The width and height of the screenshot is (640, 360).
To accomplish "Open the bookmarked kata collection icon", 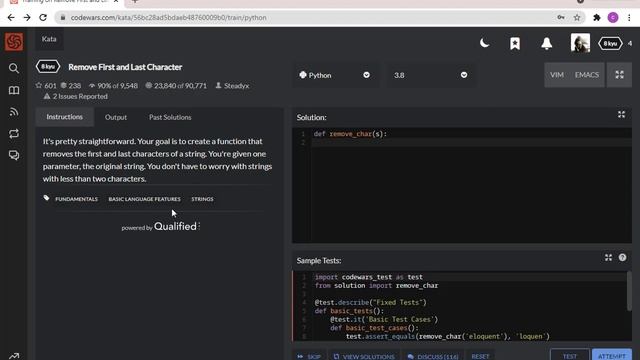I will pos(515,43).
